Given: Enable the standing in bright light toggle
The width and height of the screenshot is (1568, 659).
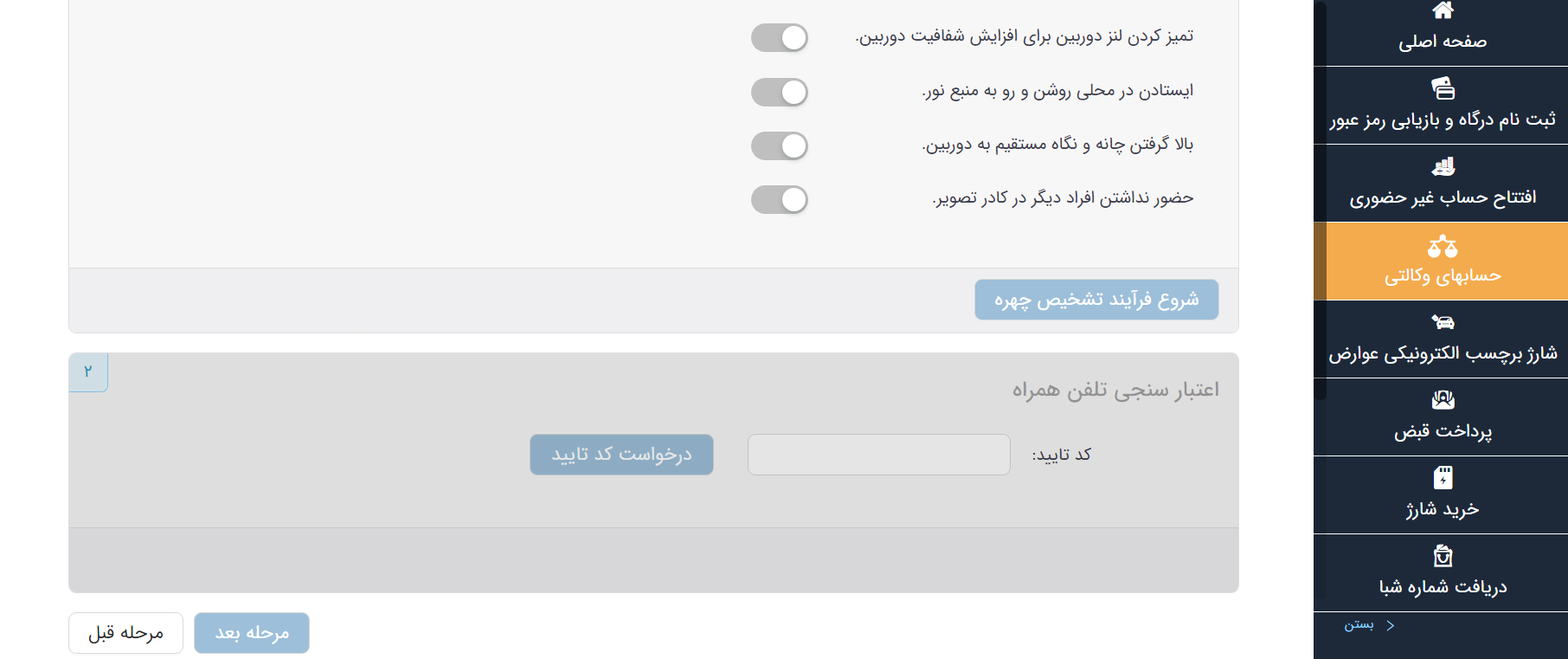Looking at the screenshot, I should coord(779,92).
